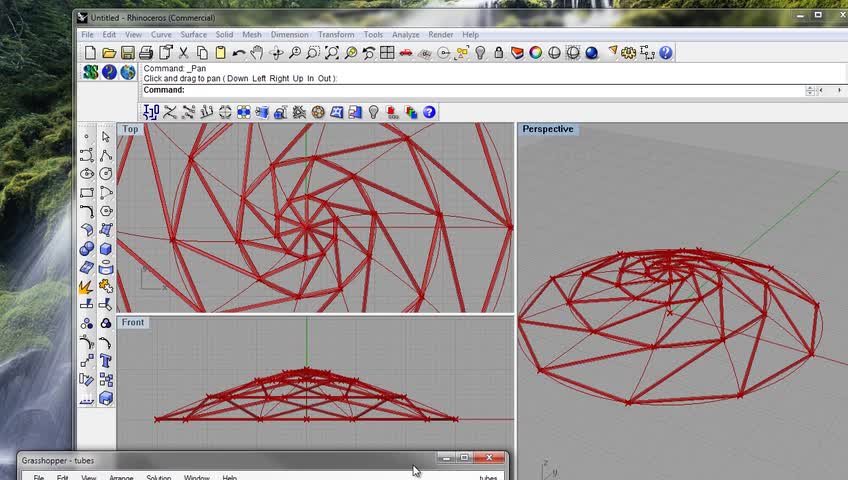Viewport: 848px width, 480px height.
Task: Open the four-viewport layout icon
Action: (x=387, y=52)
